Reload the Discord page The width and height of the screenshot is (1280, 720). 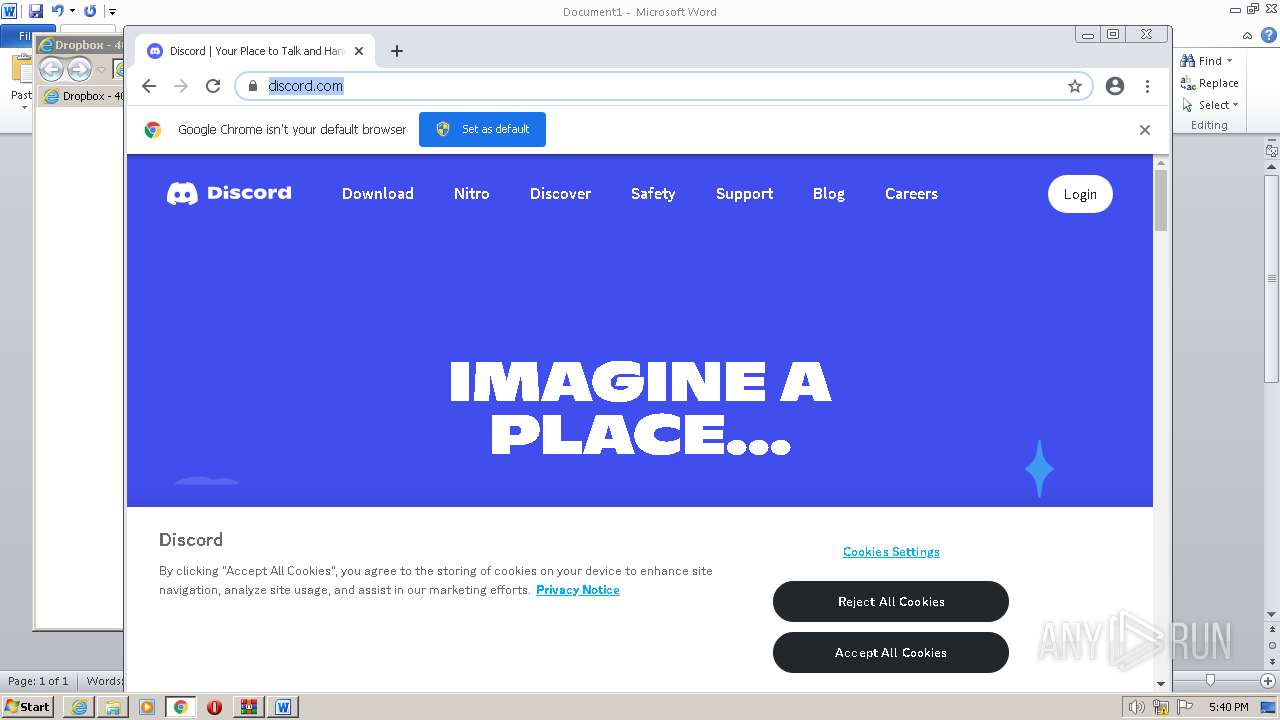click(213, 86)
